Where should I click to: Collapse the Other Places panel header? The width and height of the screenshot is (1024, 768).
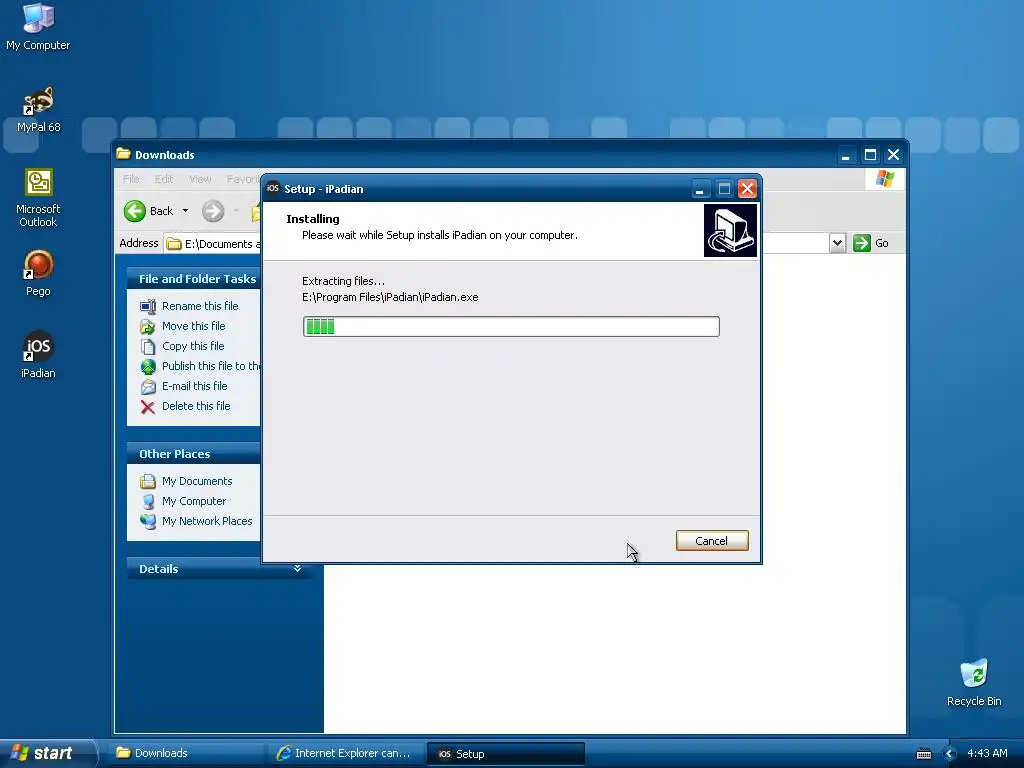(x=193, y=454)
